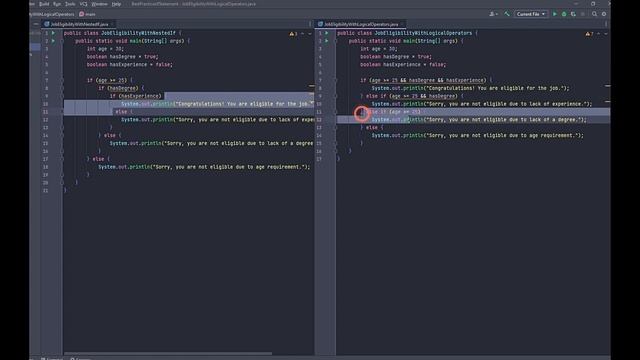Click condition 'age >= 25 && hasDegree && hasExperience'

pos(427,80)
